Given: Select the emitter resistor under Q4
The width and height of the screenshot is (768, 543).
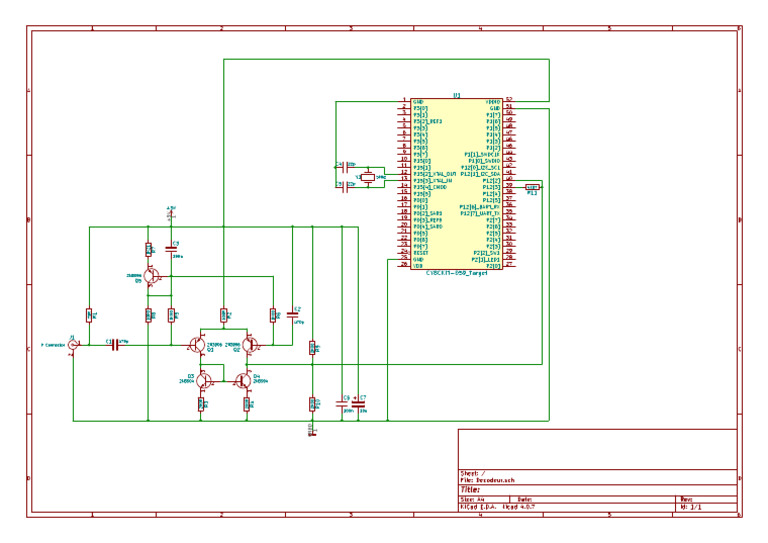Looking at the screenshot, I should 247,404.
